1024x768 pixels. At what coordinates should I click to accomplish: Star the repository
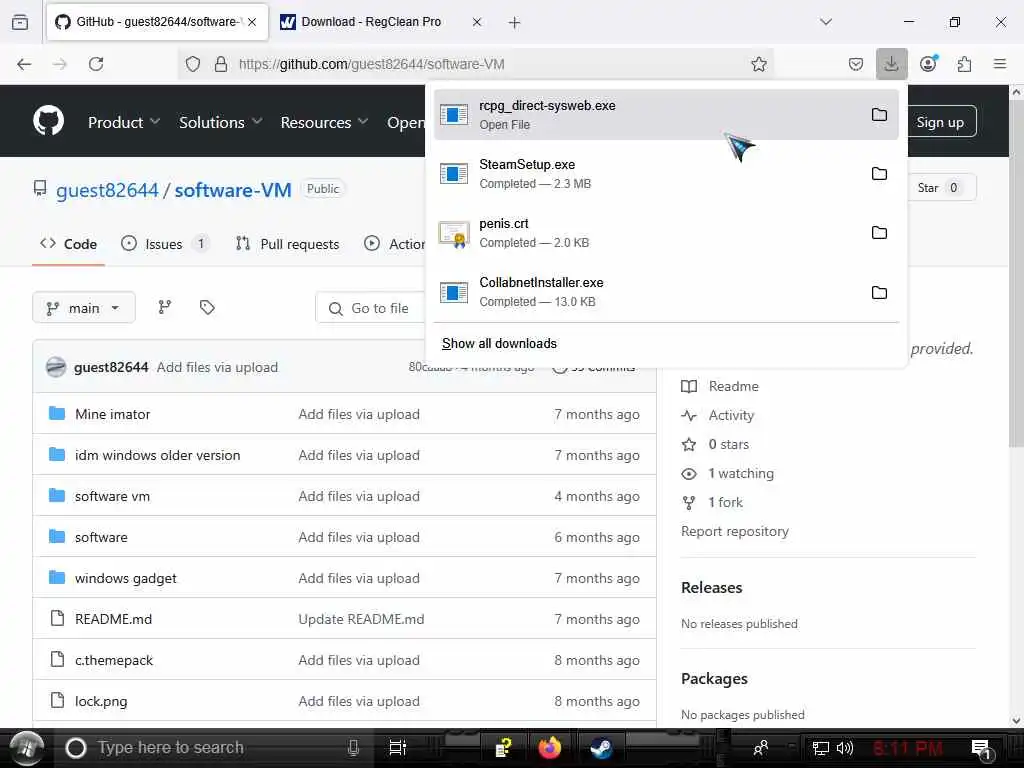(x=937, y=188)
